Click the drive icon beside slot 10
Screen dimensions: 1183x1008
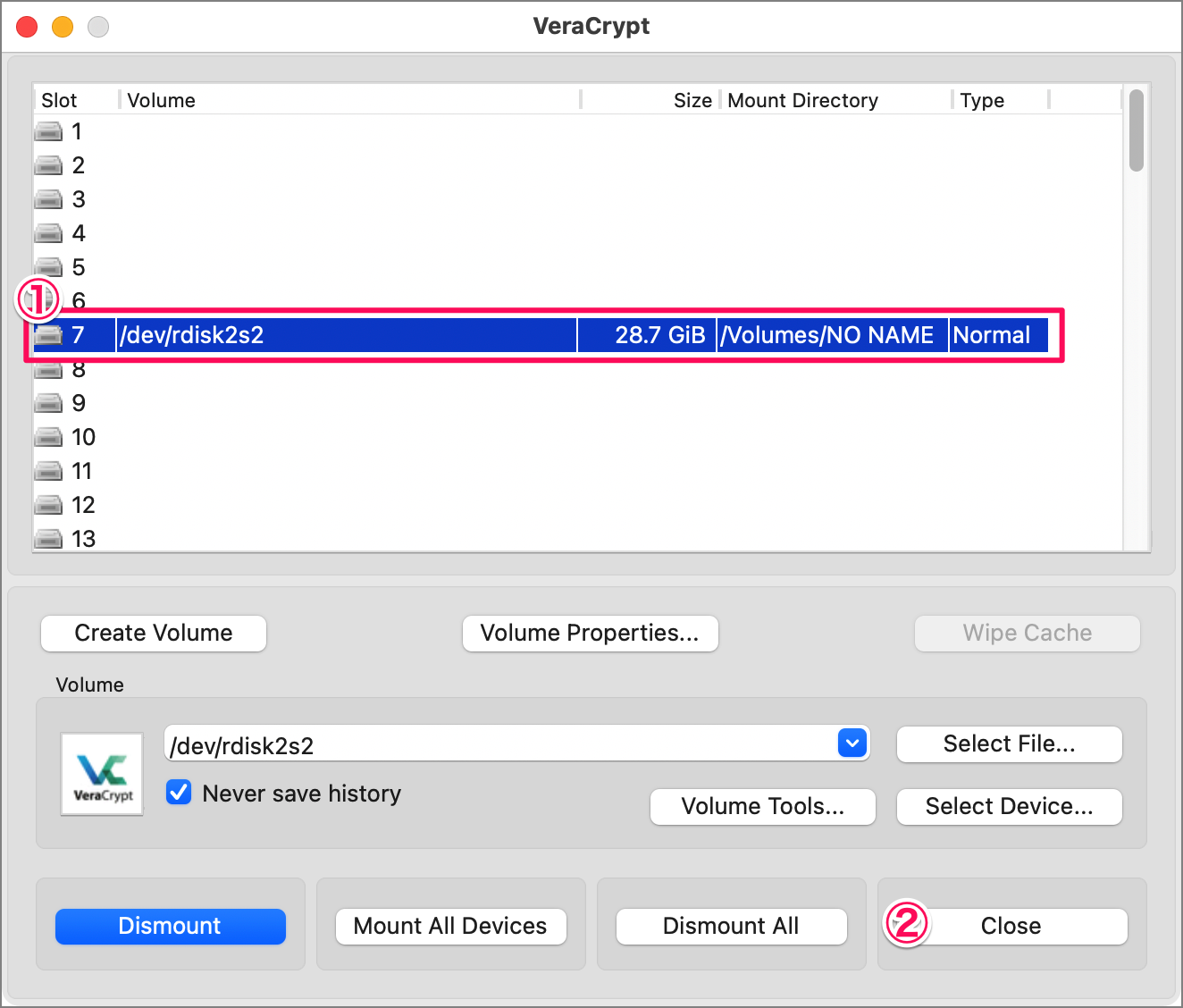pos(48,436)
